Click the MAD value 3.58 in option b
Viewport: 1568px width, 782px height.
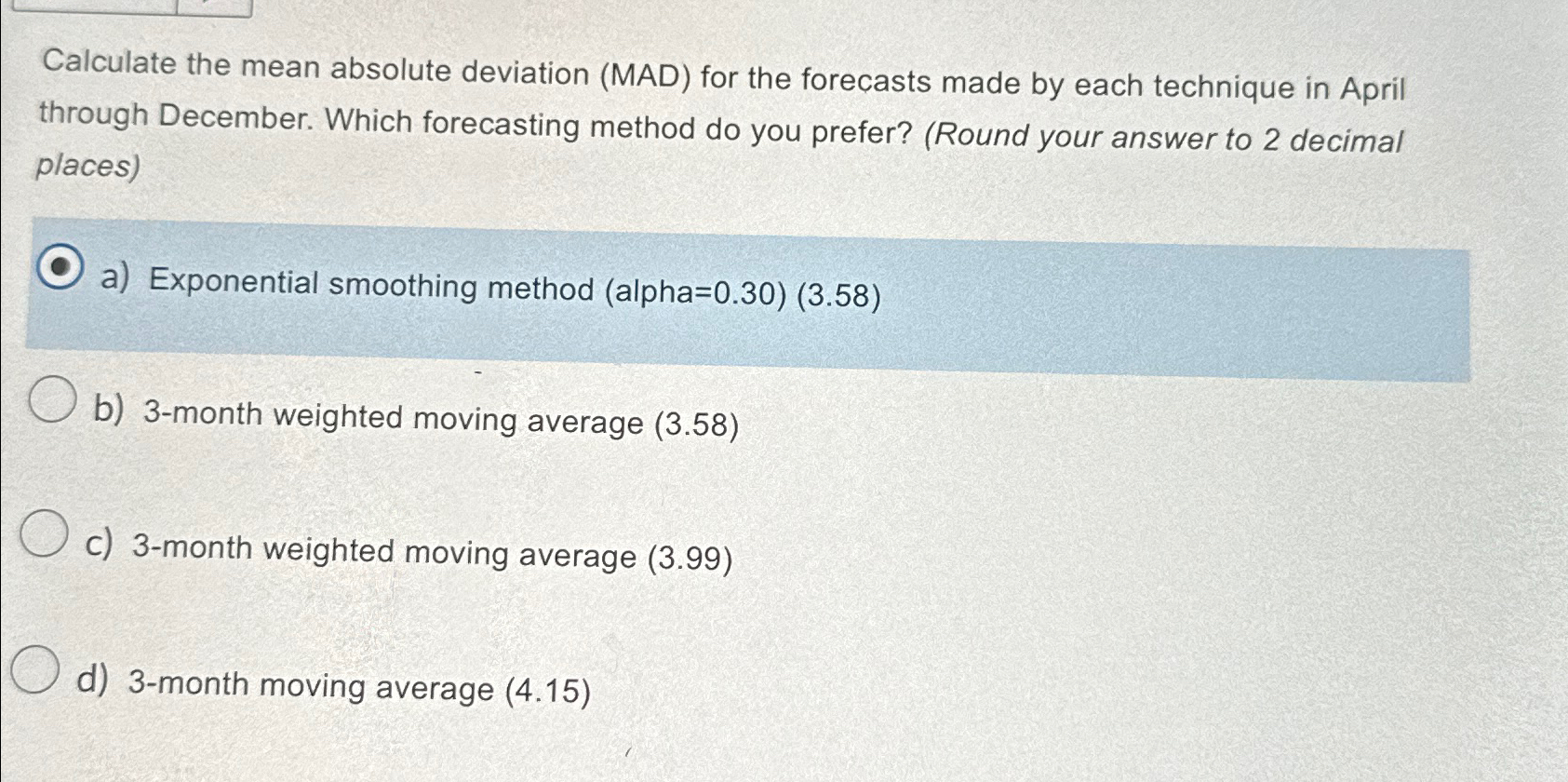pos(700,424)
